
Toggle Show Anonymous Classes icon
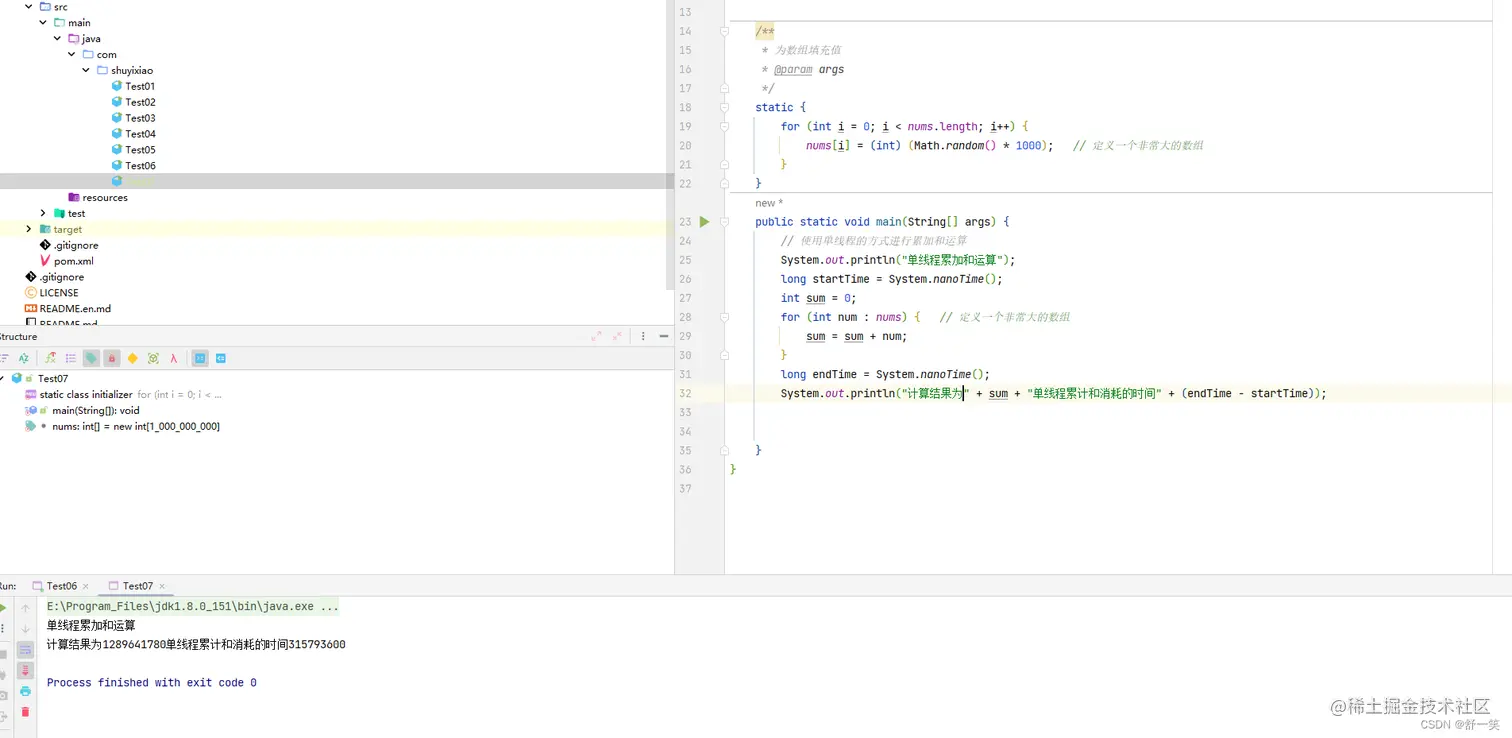pyautogui.click(x=153, y=358)
